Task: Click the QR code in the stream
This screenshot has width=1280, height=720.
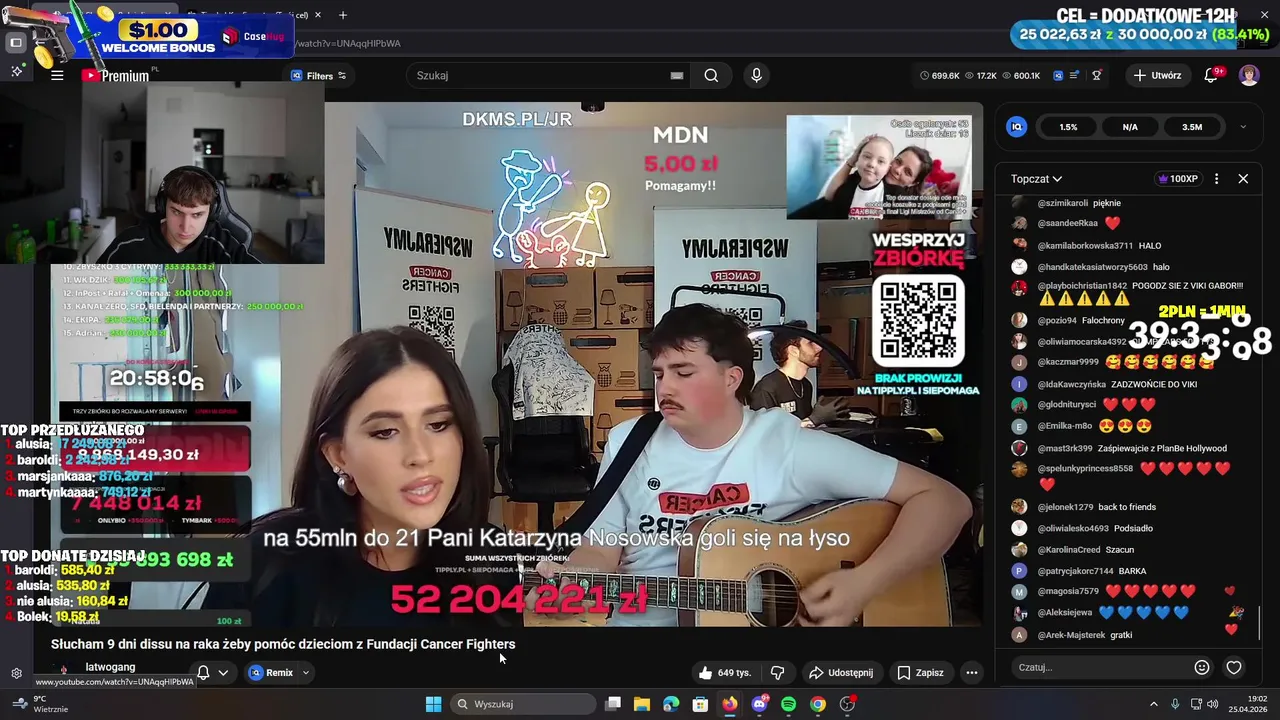Action: (x=918, y=320)
